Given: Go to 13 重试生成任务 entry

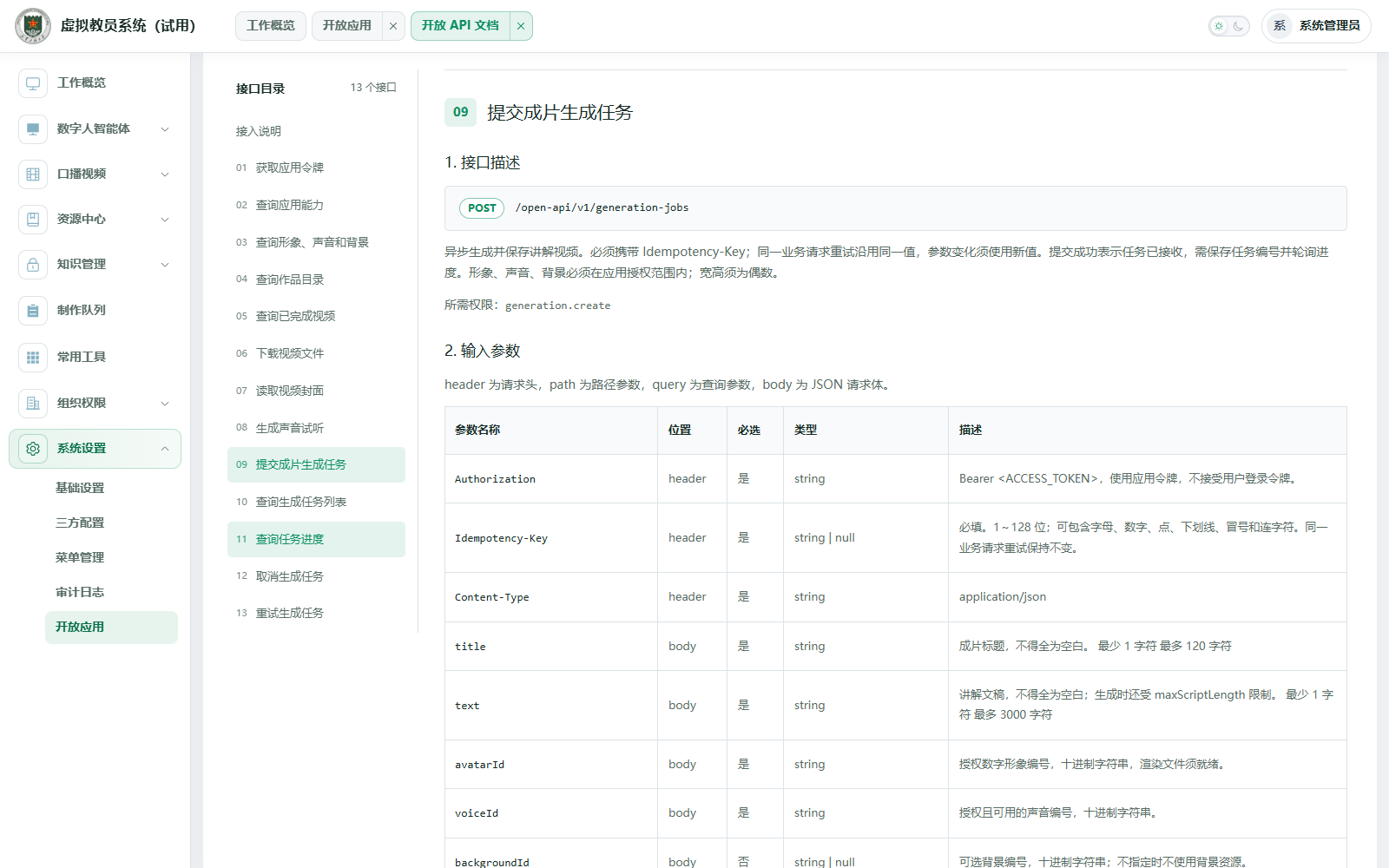Looking at the screenshot, I should click(316, 613).
